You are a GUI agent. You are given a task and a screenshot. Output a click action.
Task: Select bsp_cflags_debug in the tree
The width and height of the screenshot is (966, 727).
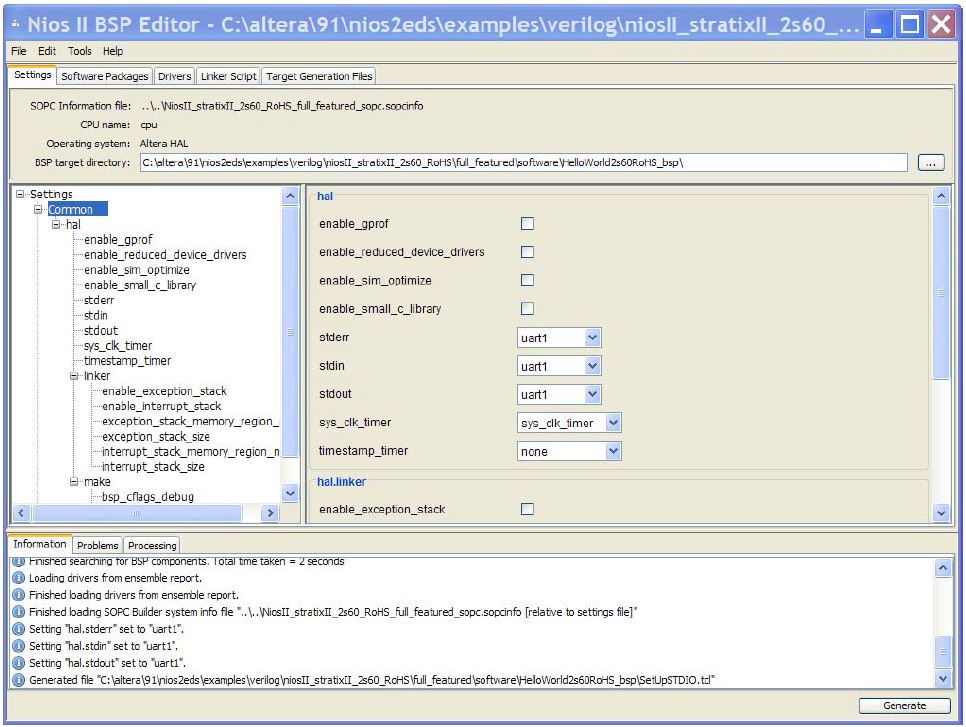pos(147,497)
